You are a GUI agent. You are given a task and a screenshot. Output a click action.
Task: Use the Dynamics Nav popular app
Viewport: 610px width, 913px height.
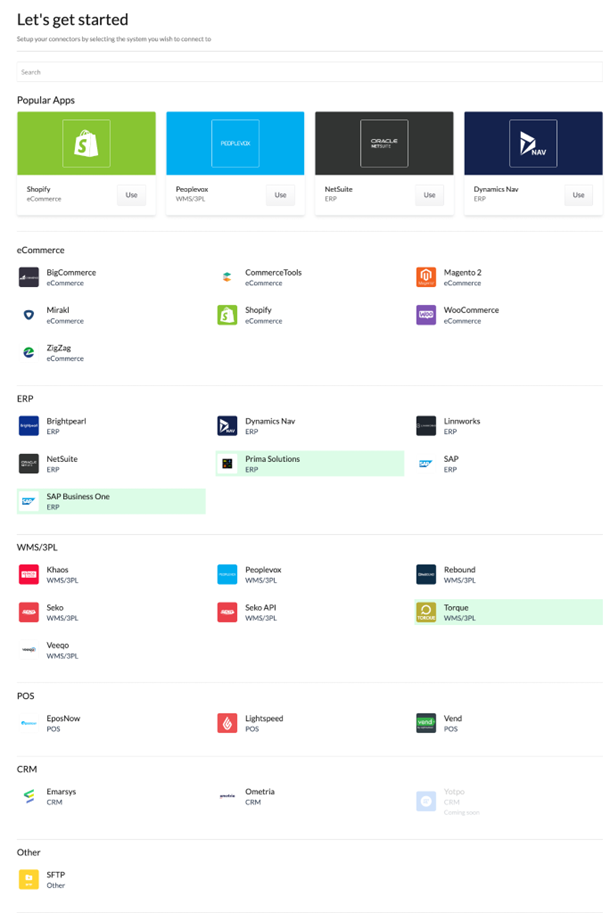579,195
